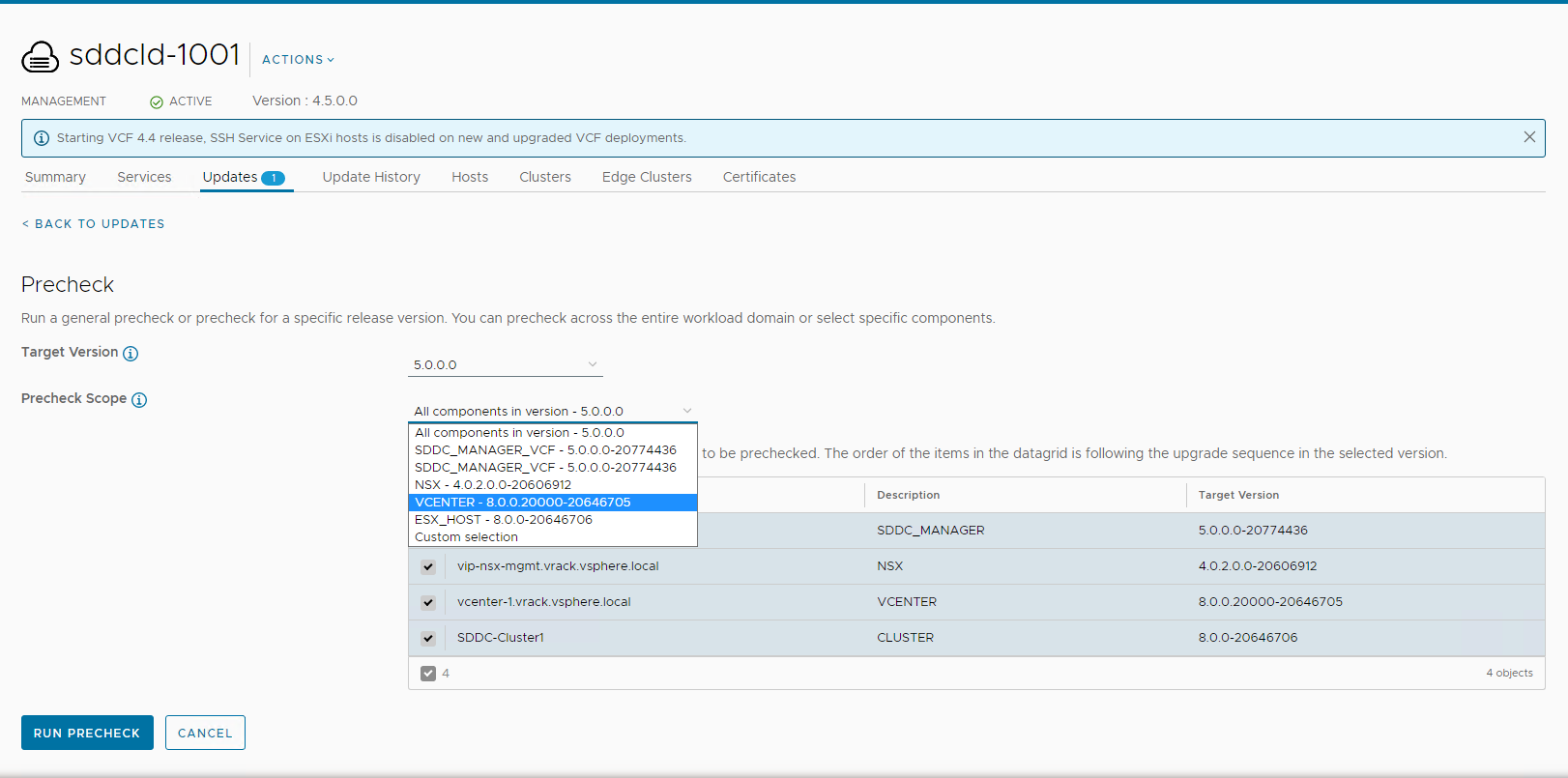Click the 4 objects count text
The height and width of the screenshot is (778, 1568).
[x=1509, y=673]
